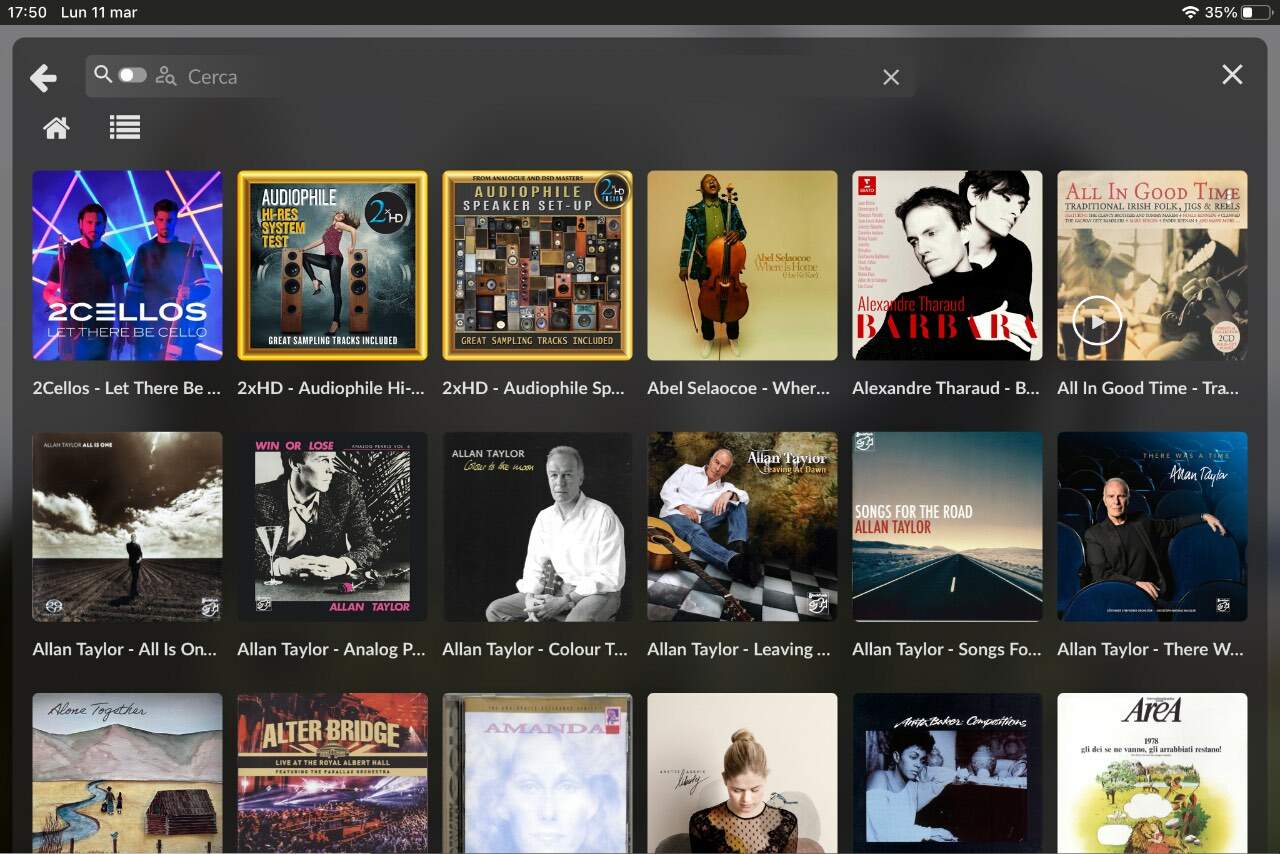Open Audiophile Speaker Set-Up cover
Image resolution: width=1280 pixels, height=854 pixels.
click(537, 265)
